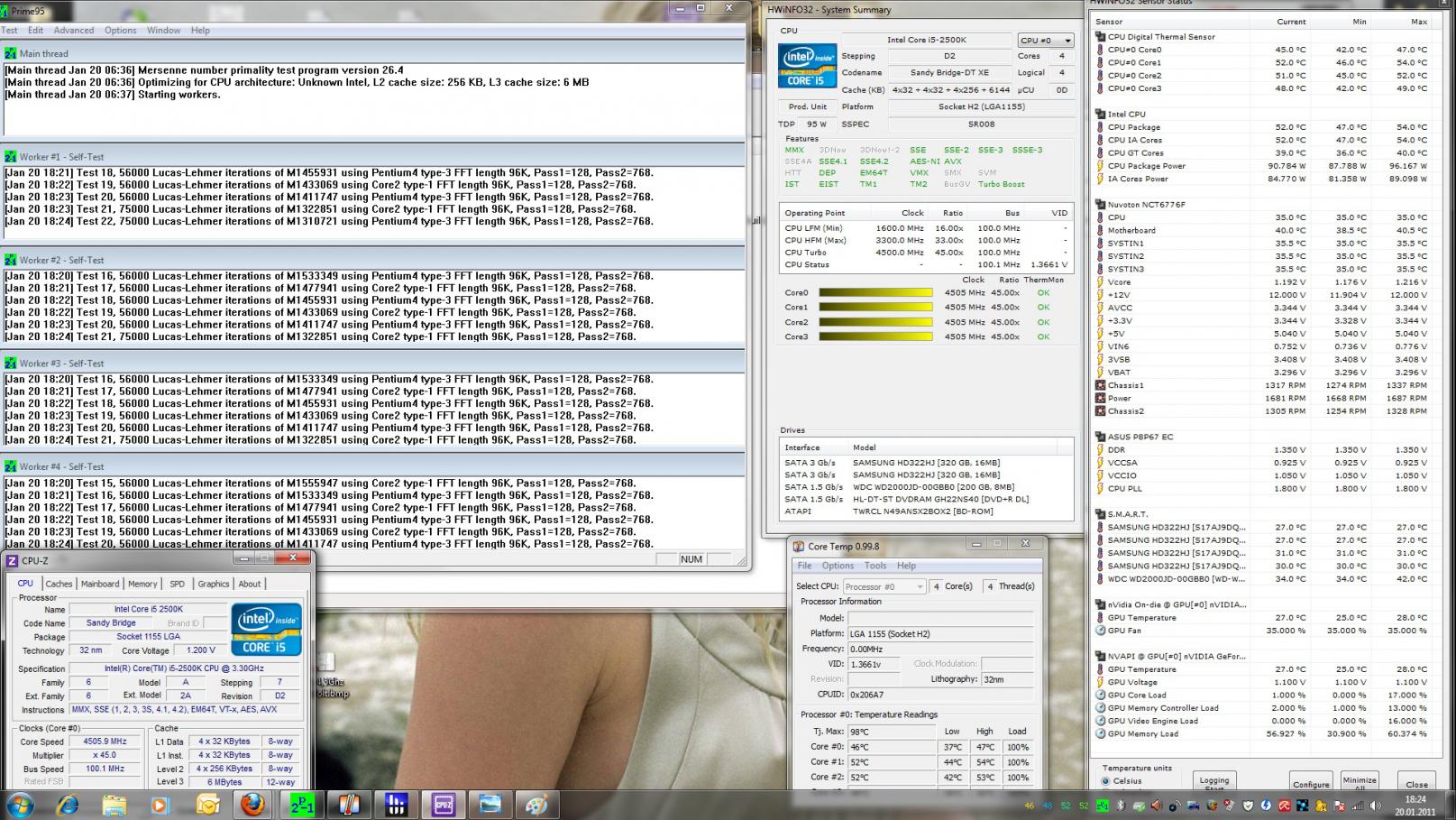Click the network signal bars tray icon
Viewport: 1456px width, 820px height.
click(x=1356, y=806)
